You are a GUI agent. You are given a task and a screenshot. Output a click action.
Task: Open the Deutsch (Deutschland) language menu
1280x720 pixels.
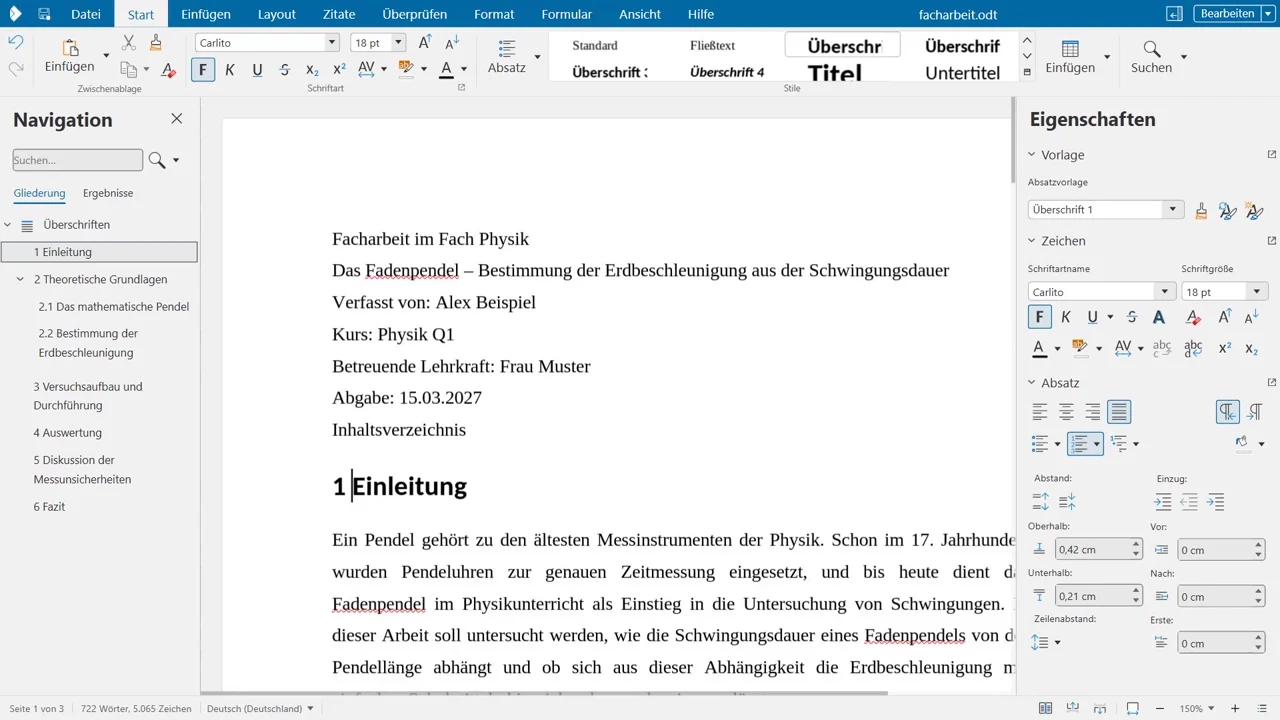260,708
